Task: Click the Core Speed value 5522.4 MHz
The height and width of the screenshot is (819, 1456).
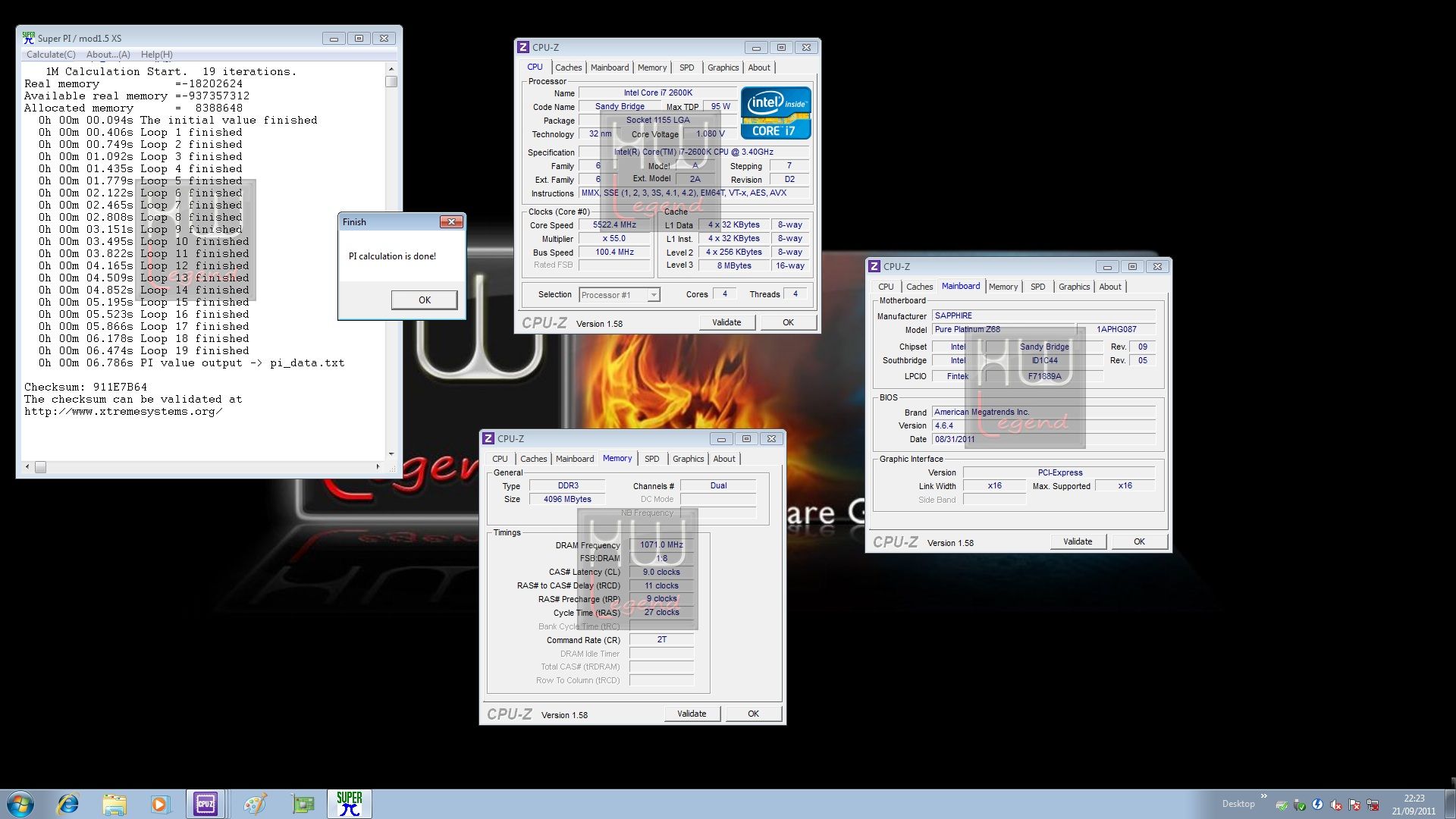Action: (614, 225)
